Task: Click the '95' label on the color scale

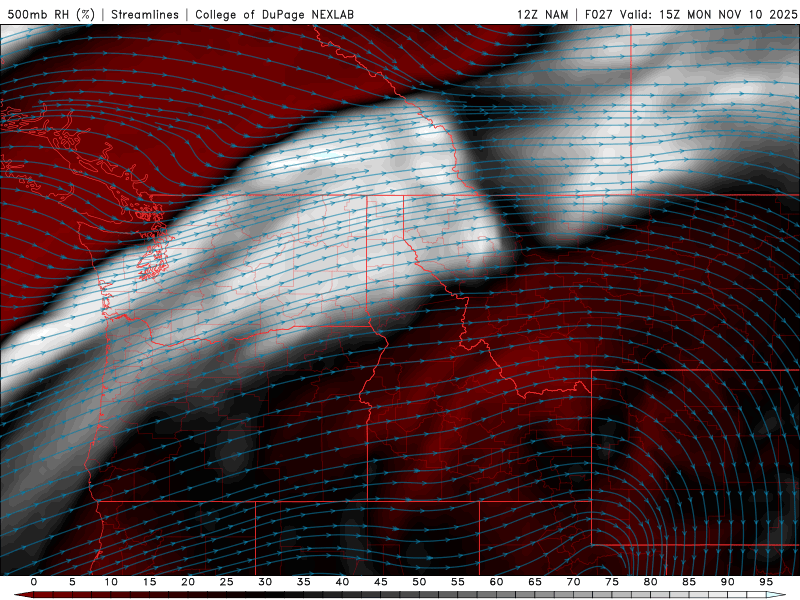Action: [x=765, y=582]
